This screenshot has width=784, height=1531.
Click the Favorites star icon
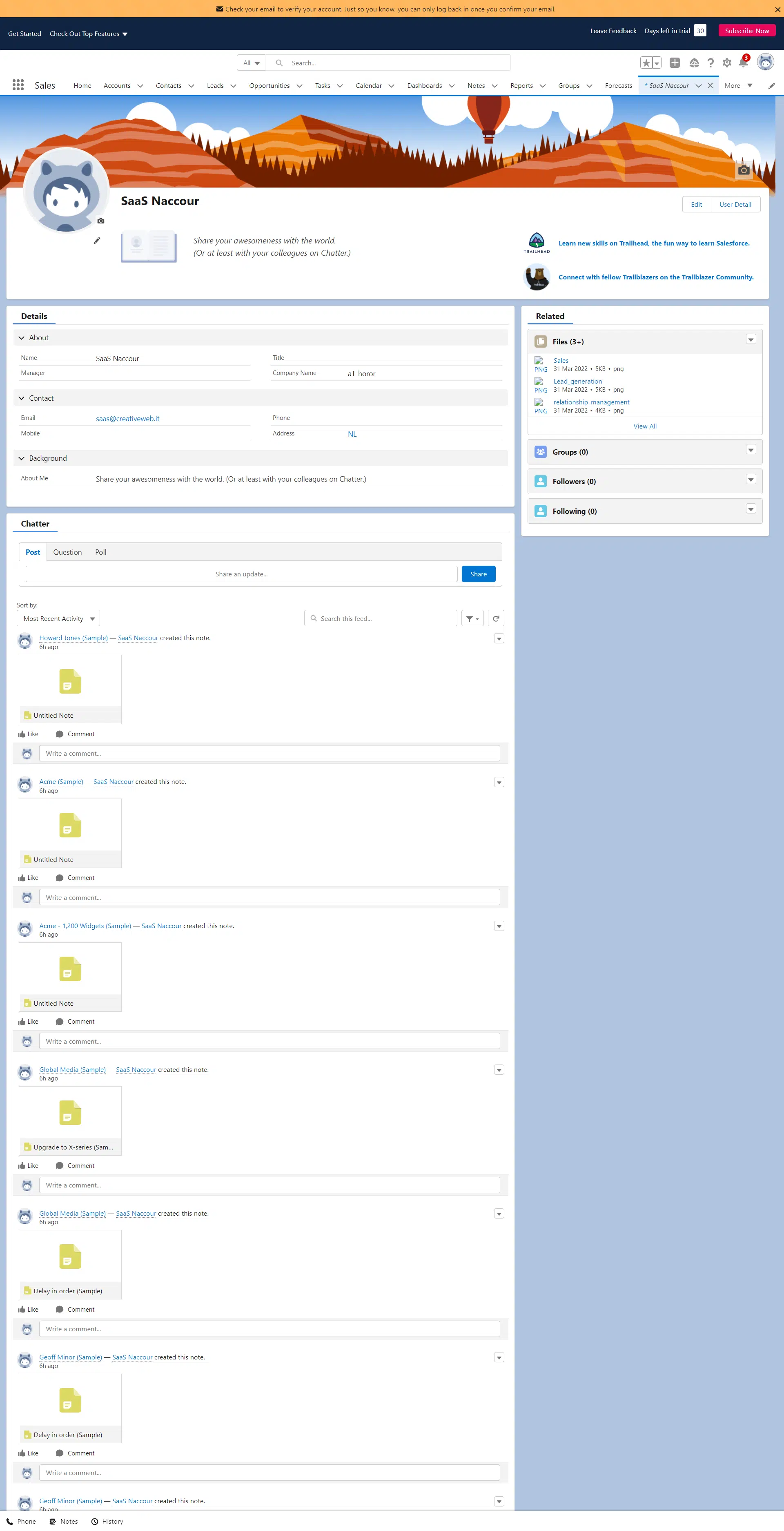[x=646, y=62]
